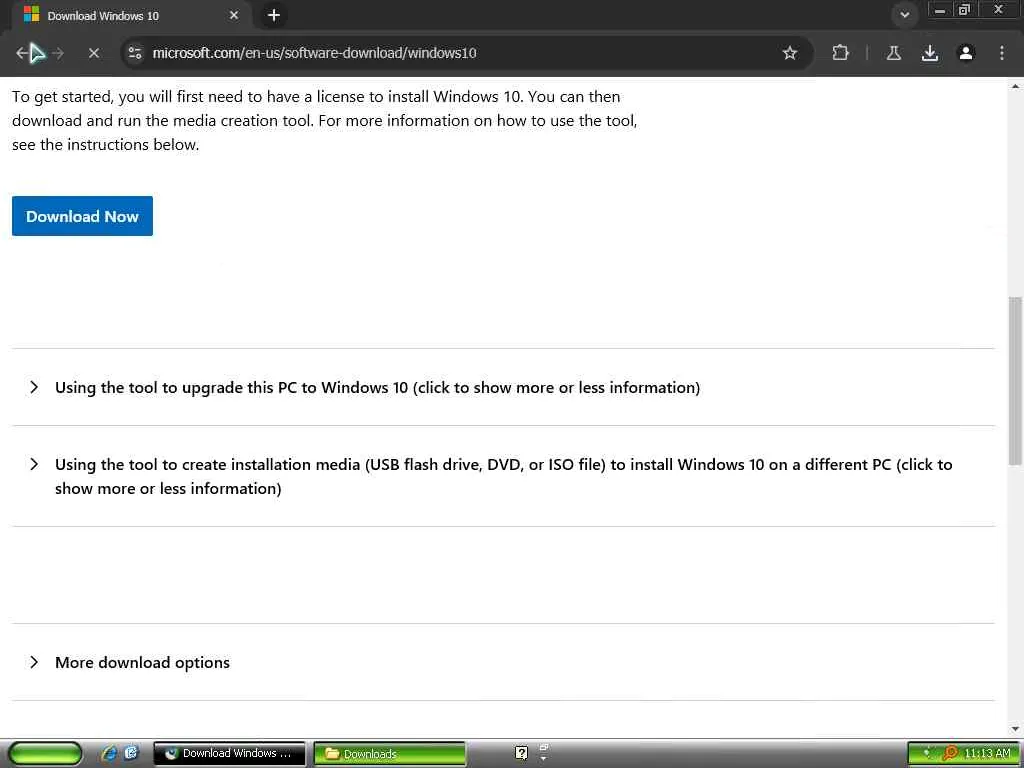The width and height of the screenshot is (1024, 768).
Task: Open the Chrome Labs flask icon
Action: click(894, 53)
